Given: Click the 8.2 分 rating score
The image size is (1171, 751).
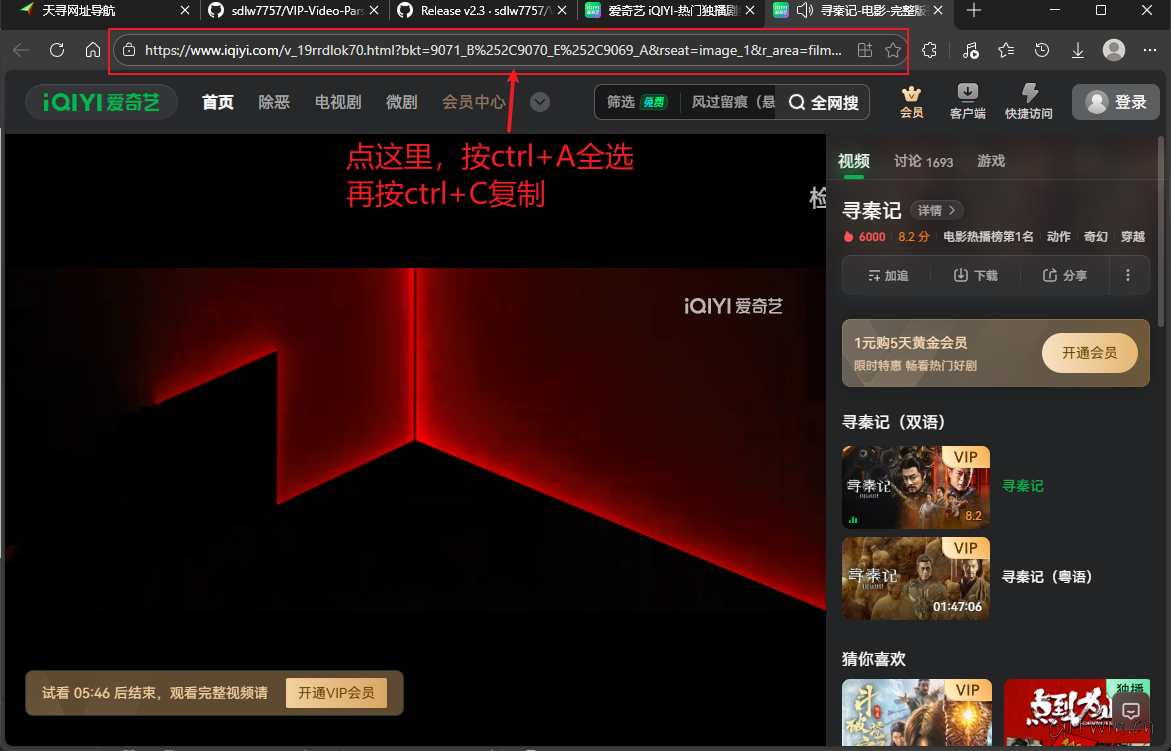Looking at the screenshot, I should (x=914, y=237).
